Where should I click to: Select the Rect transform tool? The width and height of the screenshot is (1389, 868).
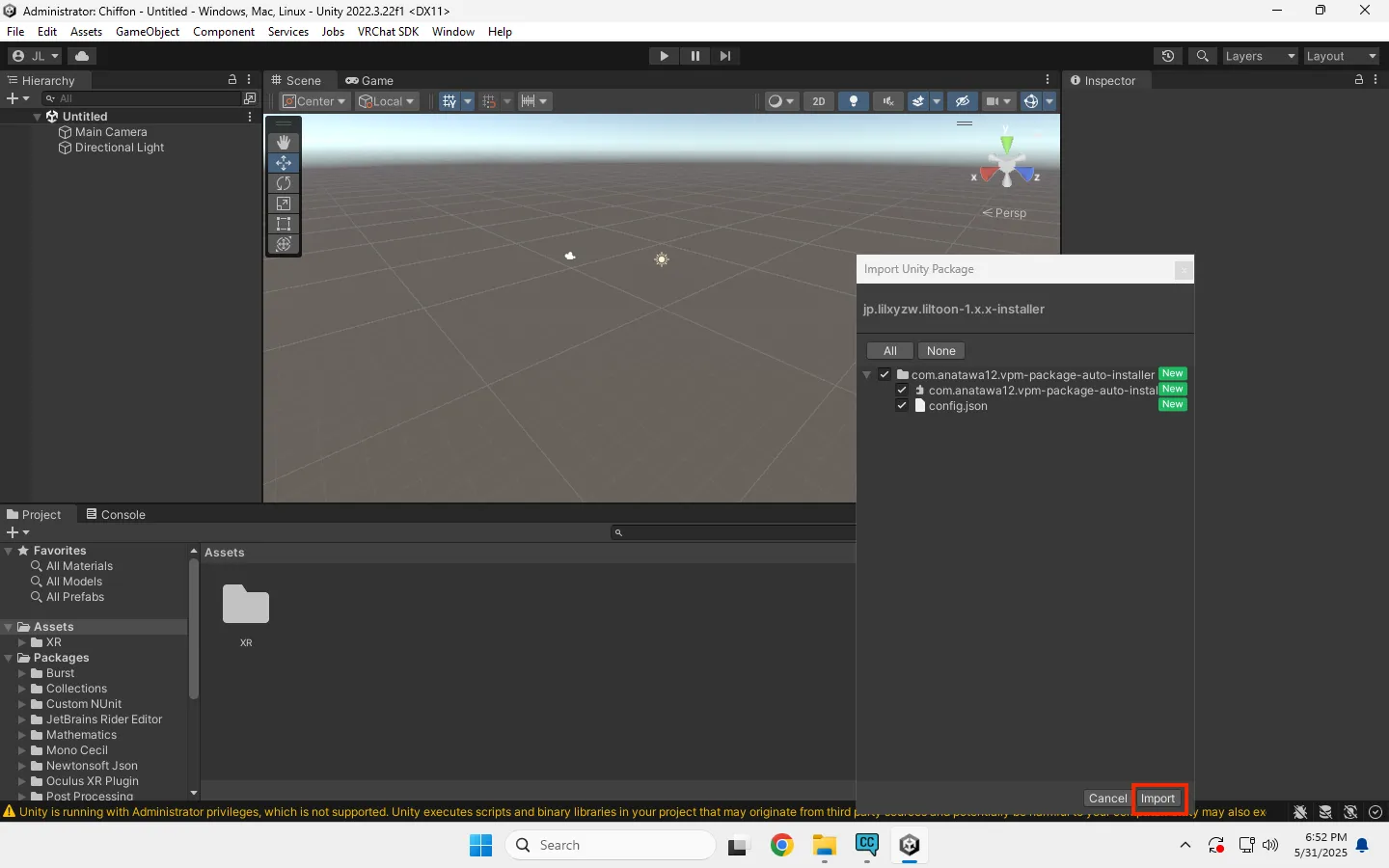[284, 224]
